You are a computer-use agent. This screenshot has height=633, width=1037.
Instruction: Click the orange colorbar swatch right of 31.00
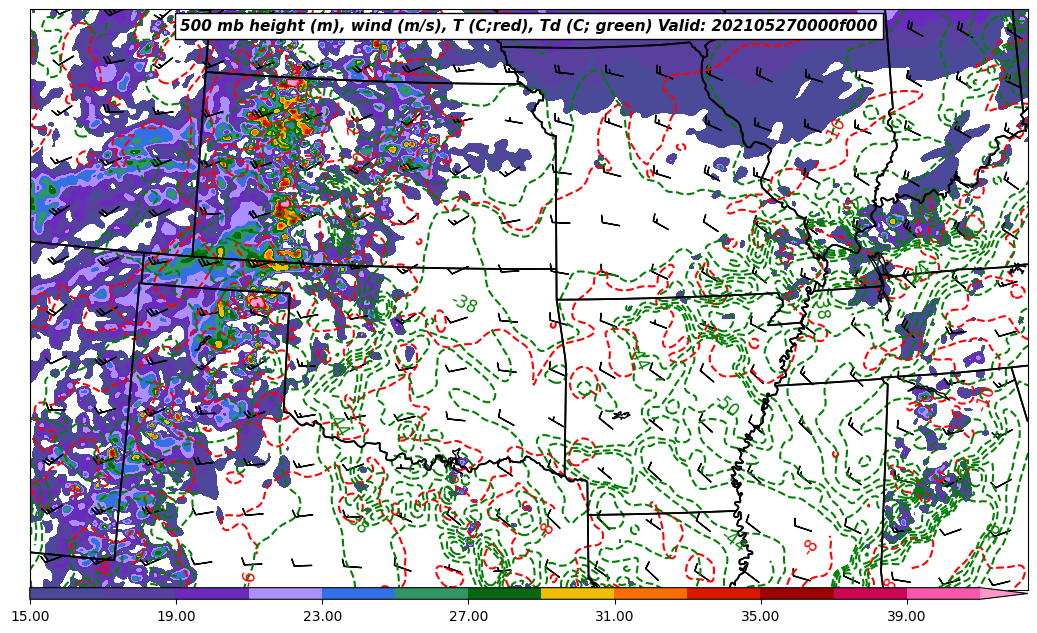651,593
